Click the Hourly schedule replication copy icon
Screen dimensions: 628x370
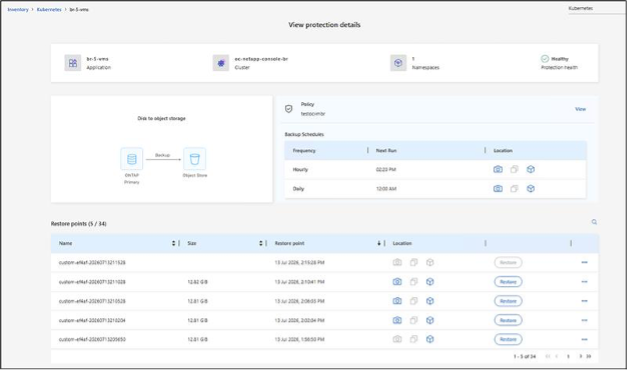point(514,169)
